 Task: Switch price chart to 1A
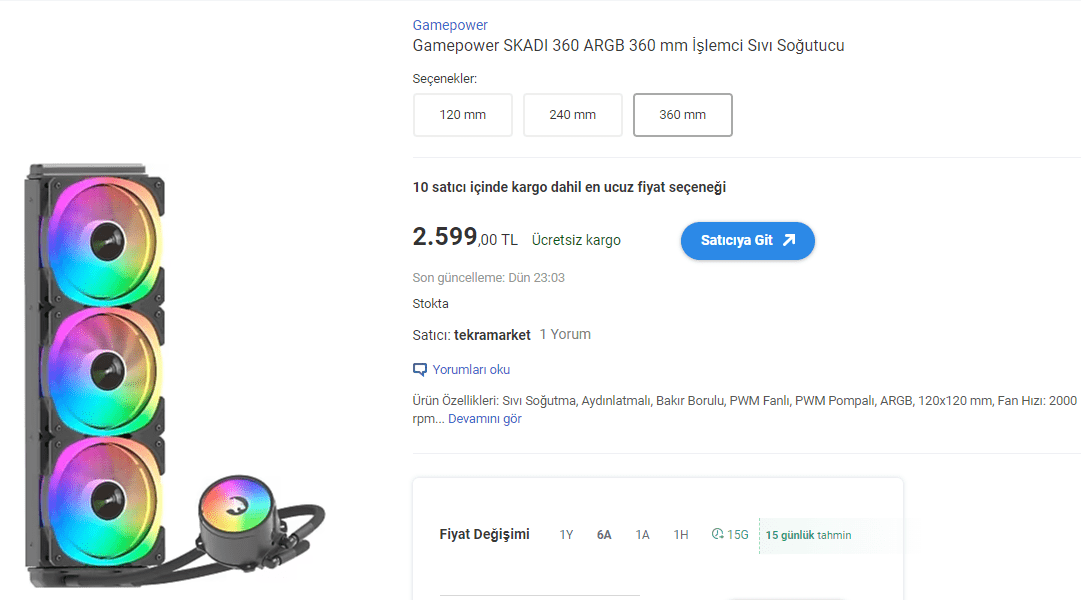tap(642, 534)
